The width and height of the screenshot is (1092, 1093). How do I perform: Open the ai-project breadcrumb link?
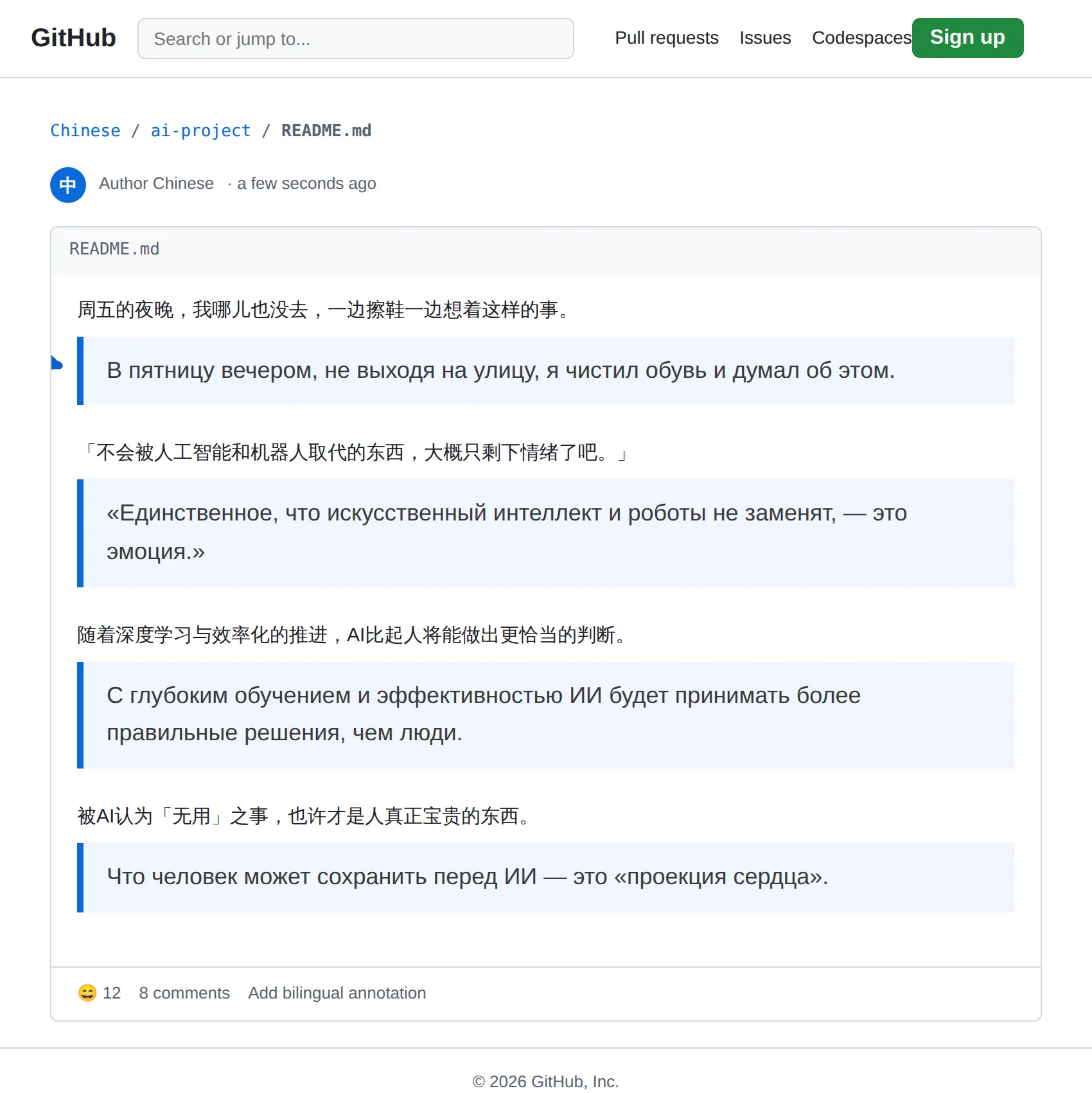click(200, 130)
